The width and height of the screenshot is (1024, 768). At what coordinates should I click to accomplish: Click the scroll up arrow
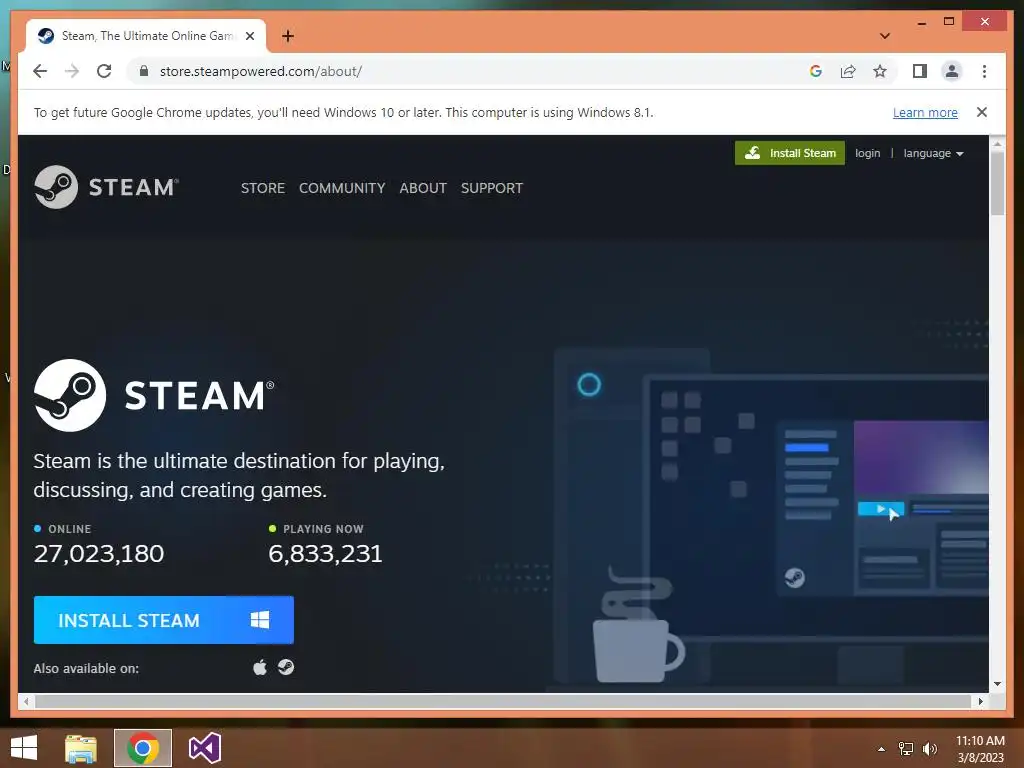(x=997, y=143)
